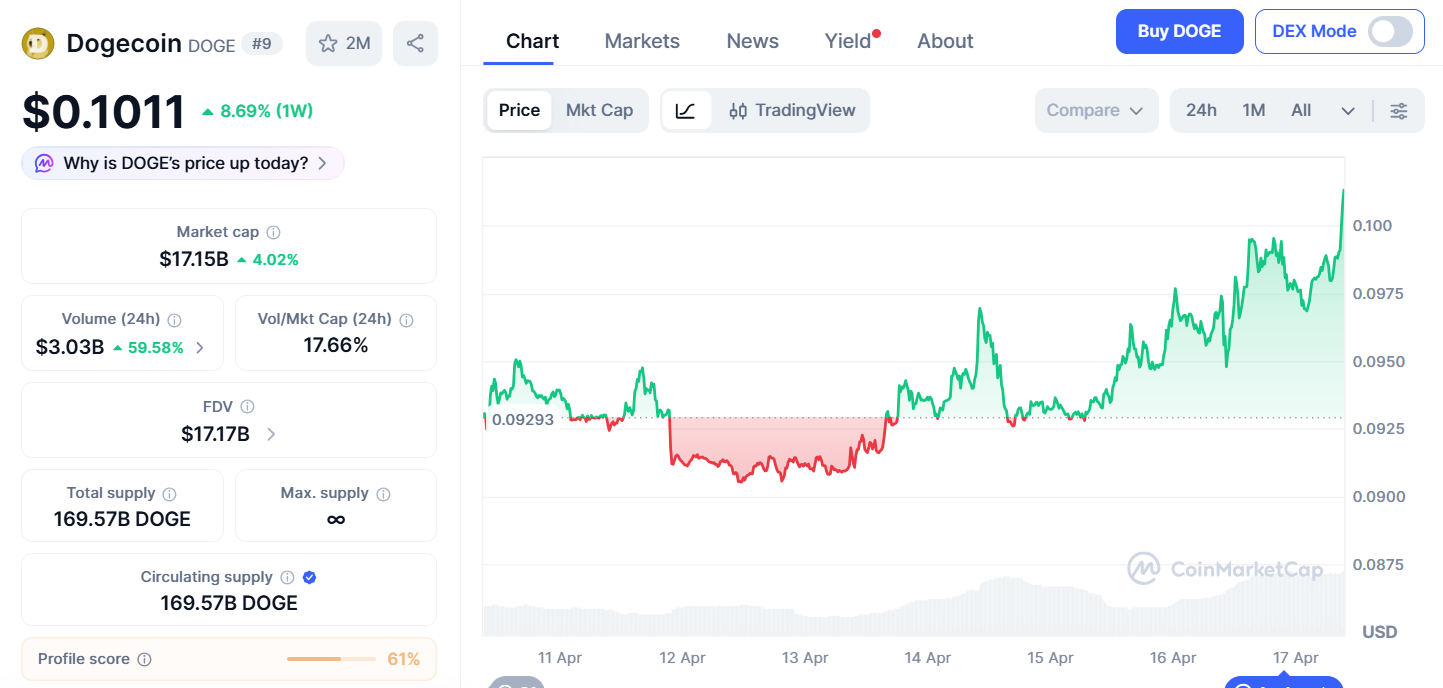Click the Market cap info icon
1443x688 pixels.
(x=273, y=232)
